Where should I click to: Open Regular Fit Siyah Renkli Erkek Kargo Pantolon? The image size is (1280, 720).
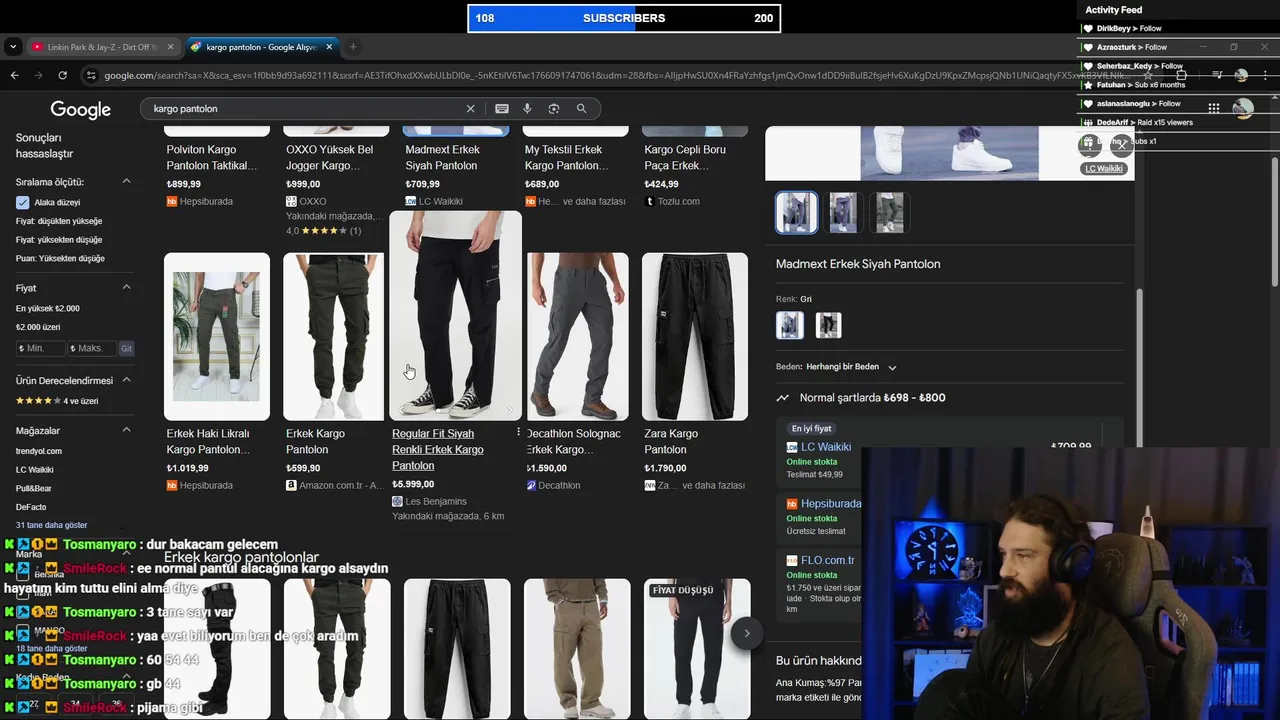[438, 449]
